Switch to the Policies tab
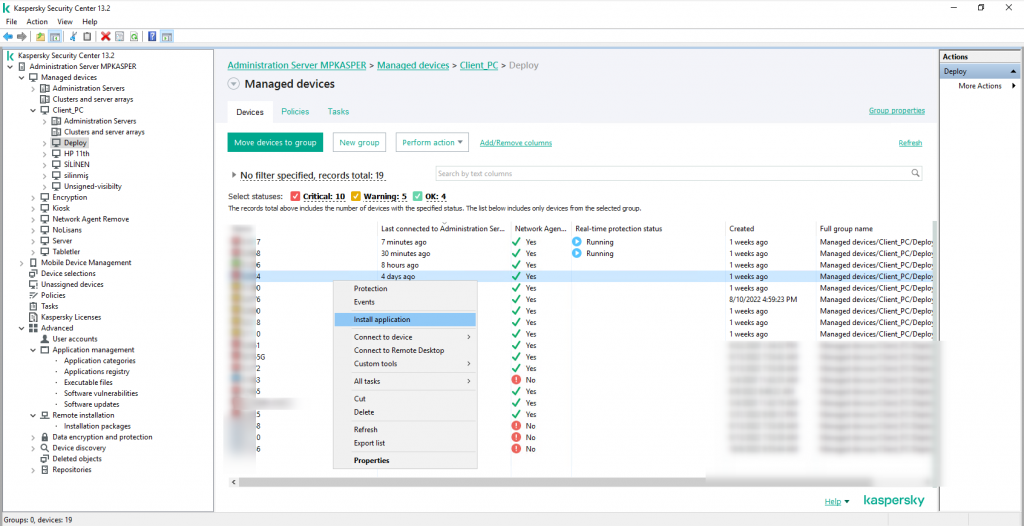Viewport: 1024px width, 526px height. click(295, 112)
